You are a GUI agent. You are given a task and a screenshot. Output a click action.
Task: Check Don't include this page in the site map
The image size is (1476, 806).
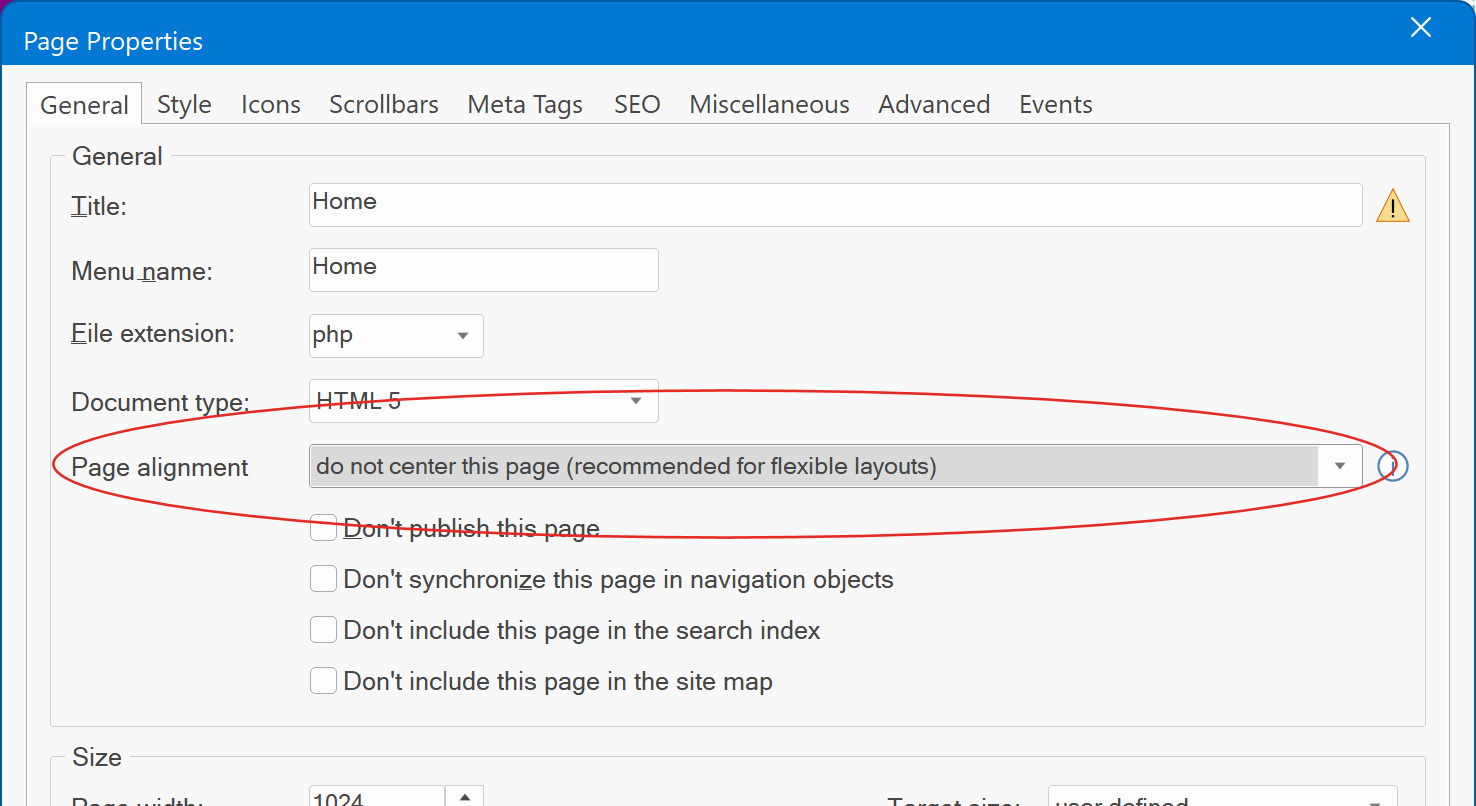(323, 681)
